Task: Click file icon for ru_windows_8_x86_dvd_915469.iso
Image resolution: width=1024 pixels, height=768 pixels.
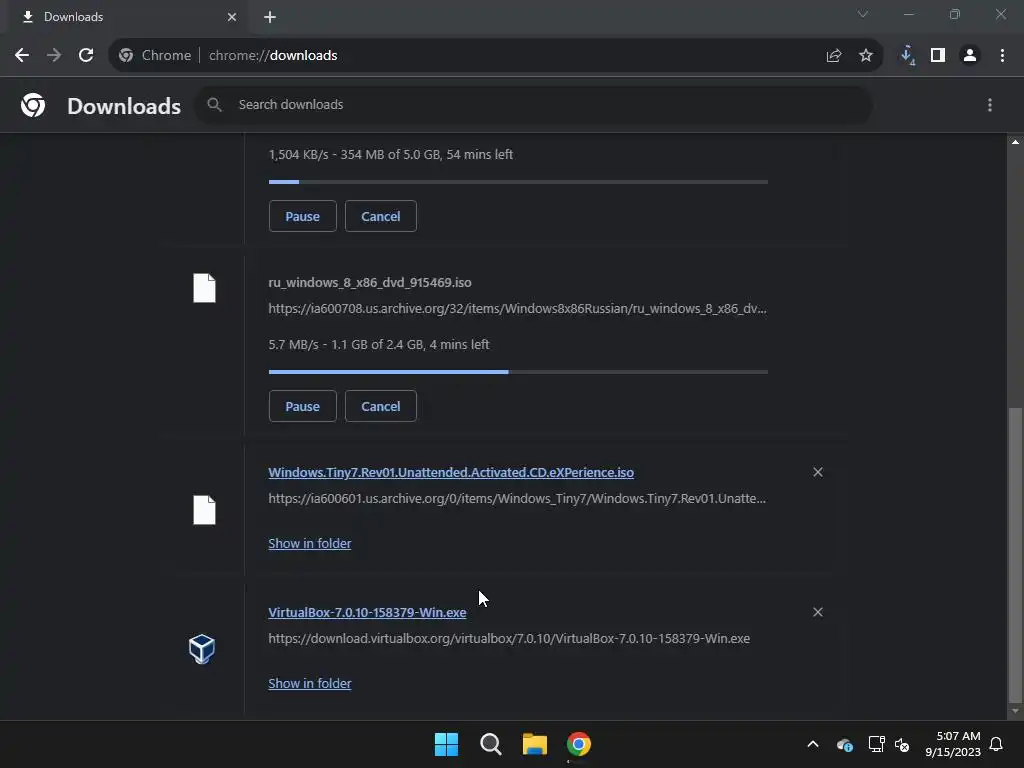Action: [204, 288]
